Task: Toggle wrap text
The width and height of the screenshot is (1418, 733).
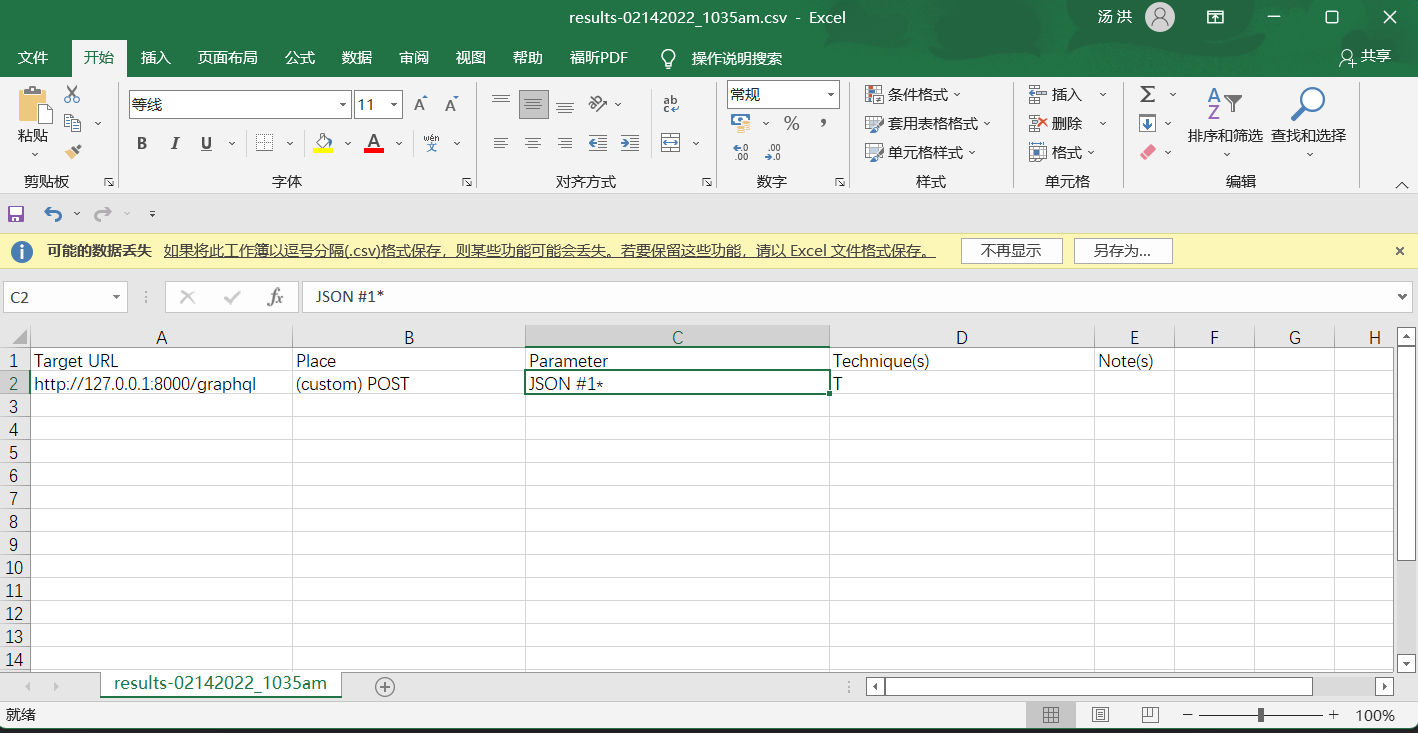Action: tap(670, 104)
